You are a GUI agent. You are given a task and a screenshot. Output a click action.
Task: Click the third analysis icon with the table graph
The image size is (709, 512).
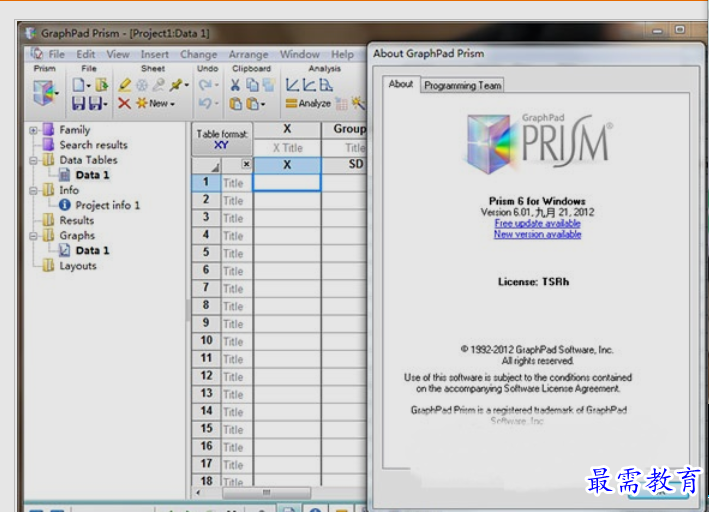click(326, 85)
